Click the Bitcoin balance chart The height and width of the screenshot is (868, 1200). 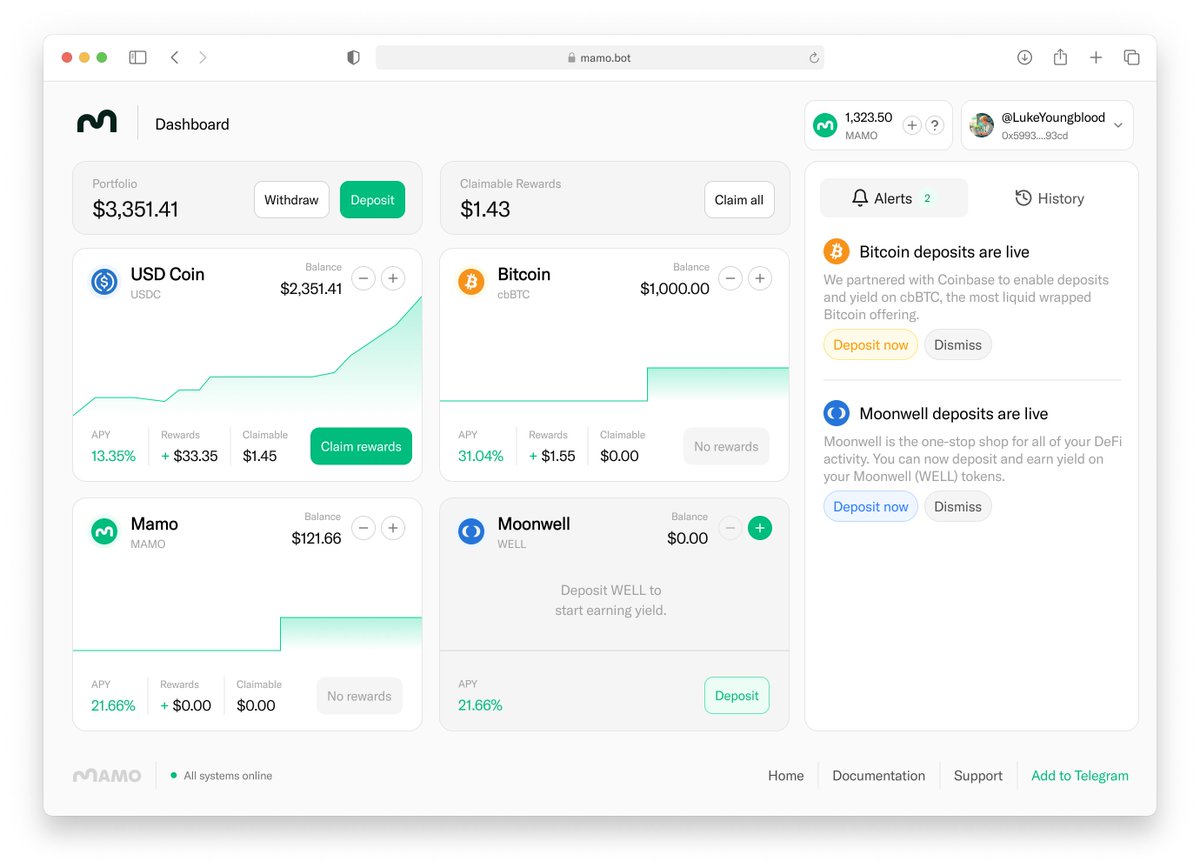614,385
